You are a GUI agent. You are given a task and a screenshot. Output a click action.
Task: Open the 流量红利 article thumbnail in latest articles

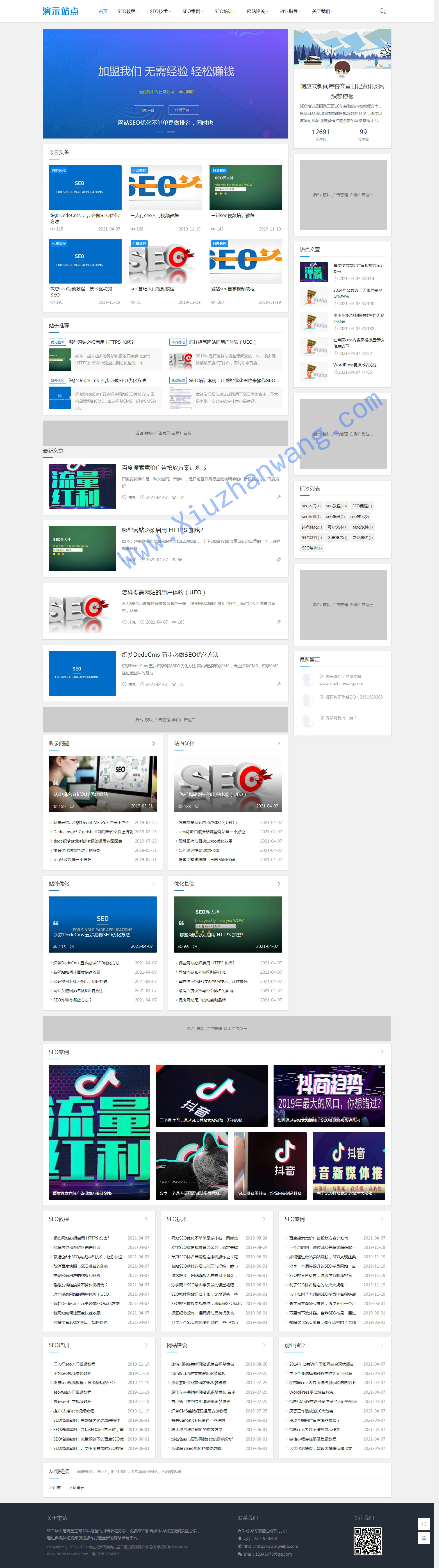click(82, 486)
